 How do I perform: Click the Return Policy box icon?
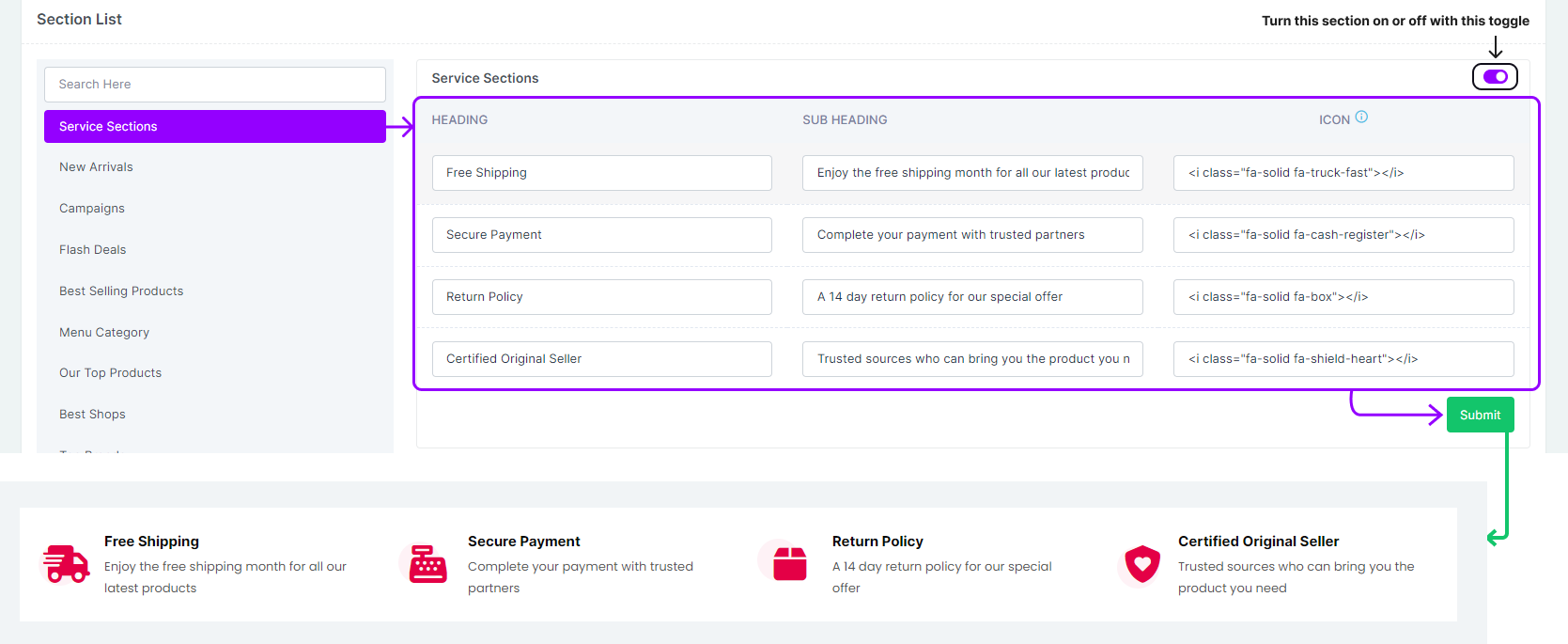(x=790, y=564)
